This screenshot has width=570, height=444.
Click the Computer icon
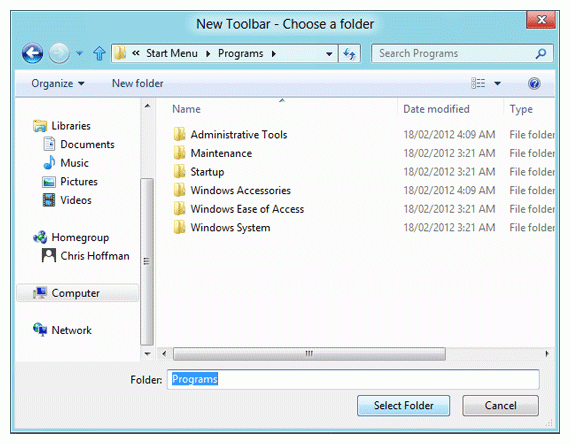pos(40,293)
